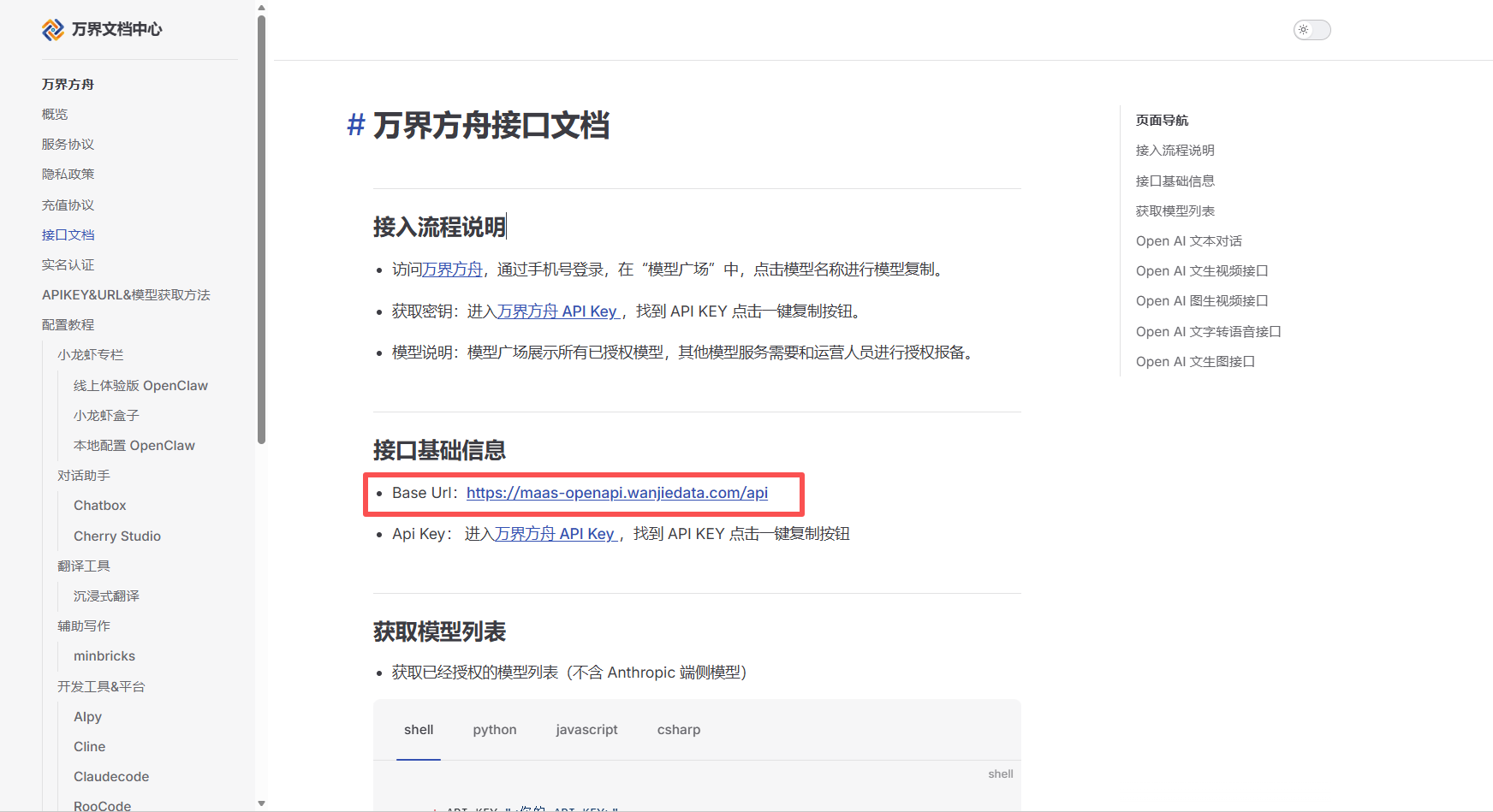
Task: Toggle the light/dark theme switch
Action: [x=1312, y=30]
